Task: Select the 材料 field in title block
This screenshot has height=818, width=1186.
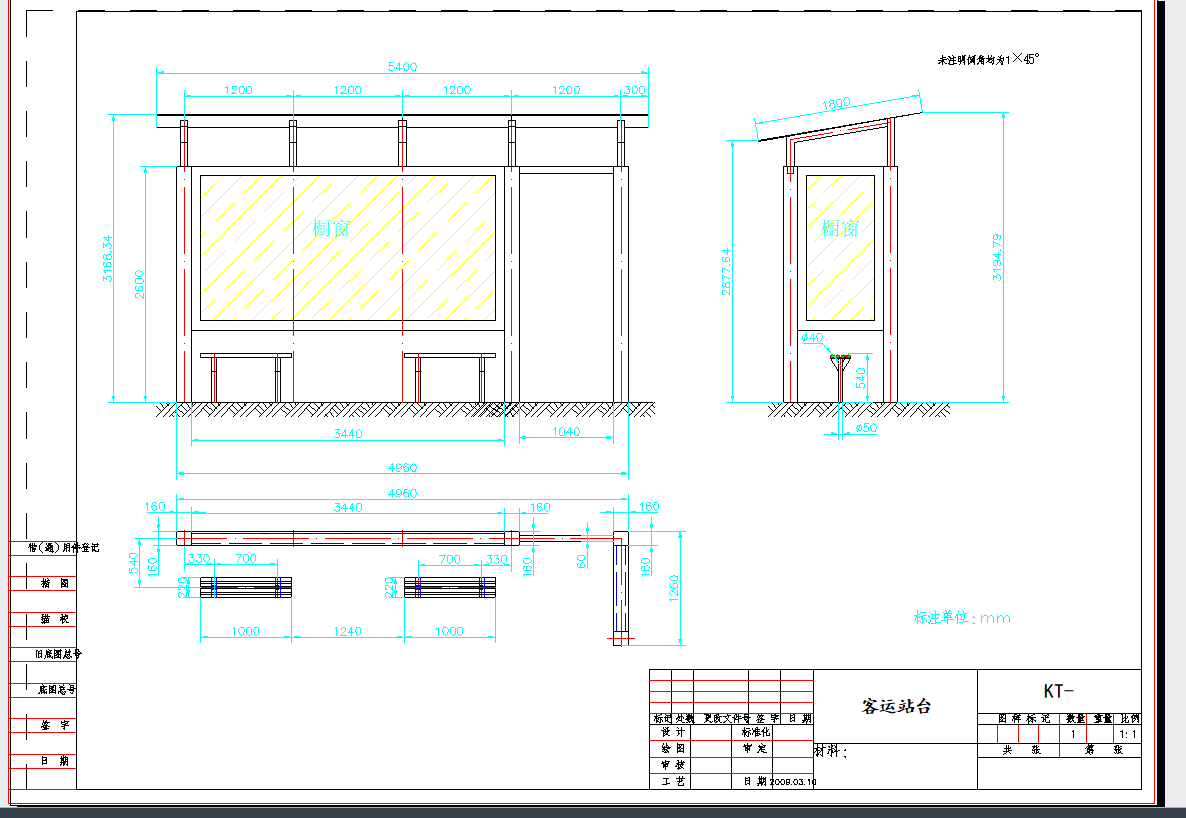Action: pyautogui.click(x=830, y=751)
